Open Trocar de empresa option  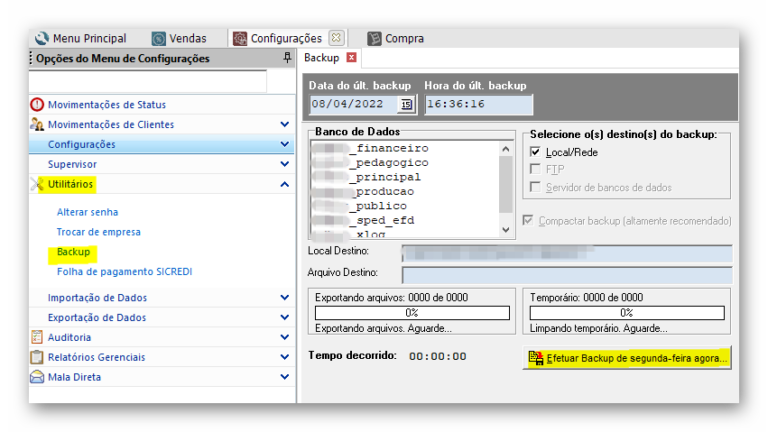tap(98, 232)
